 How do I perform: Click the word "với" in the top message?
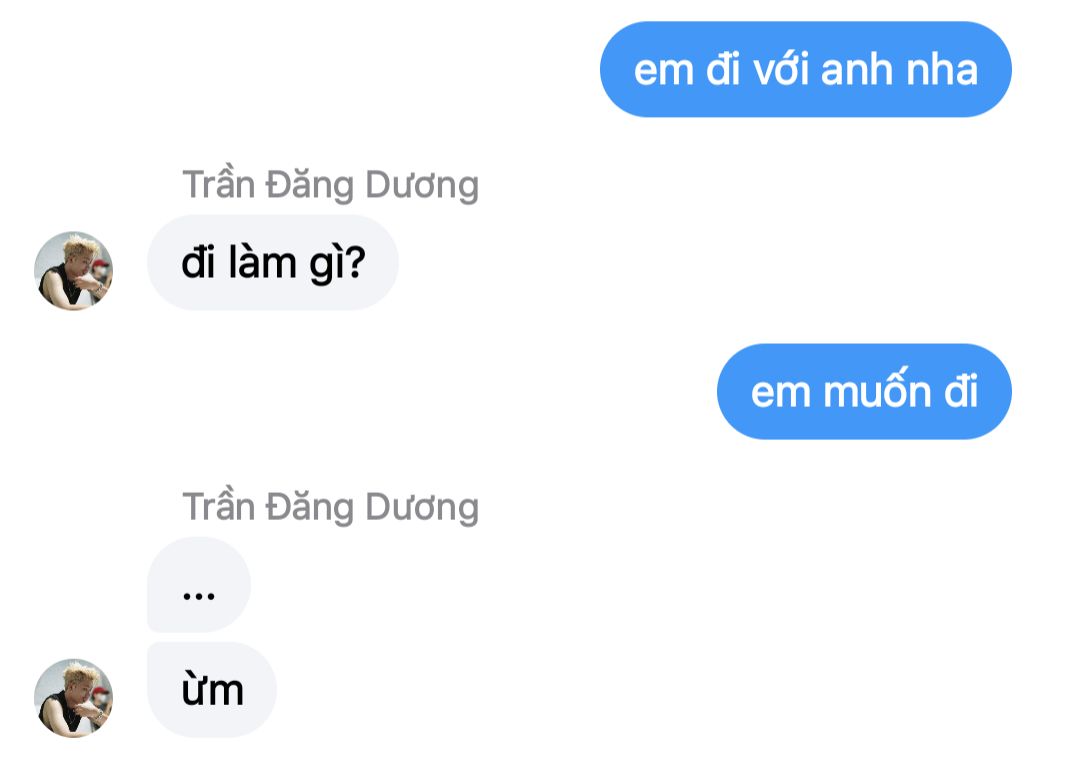(780, 70)
